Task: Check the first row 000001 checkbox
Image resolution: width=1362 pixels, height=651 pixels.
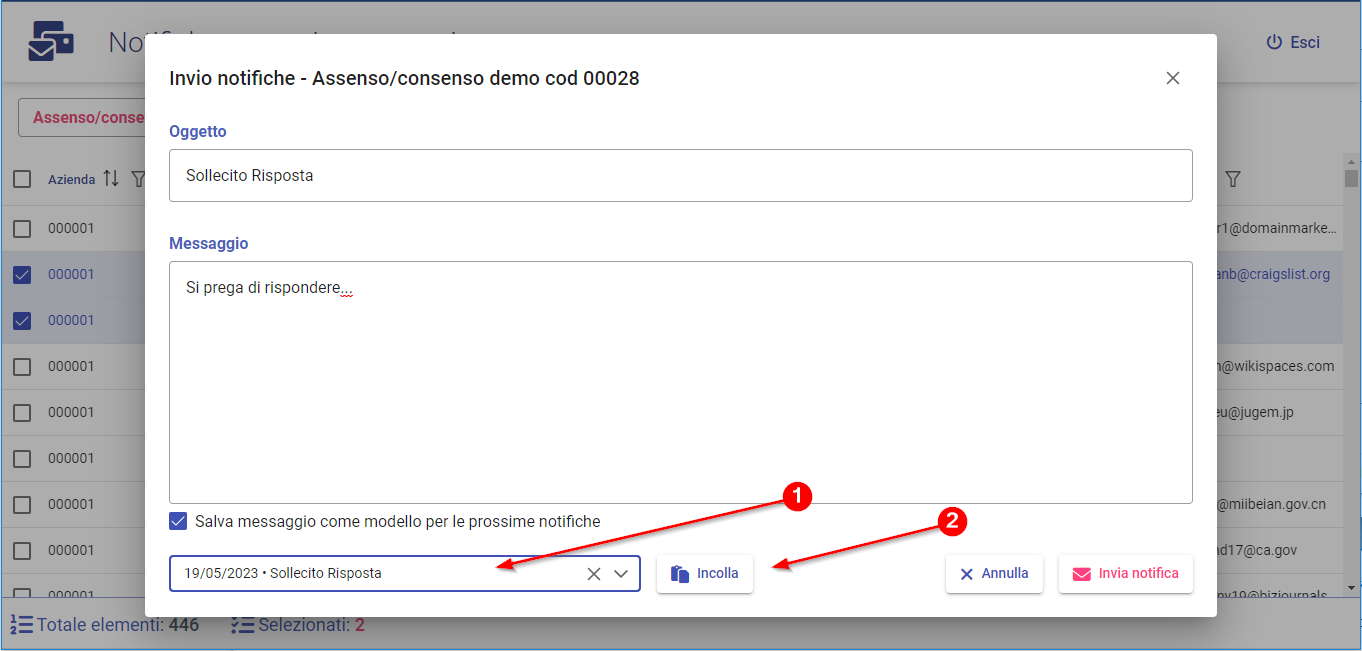Action: tap(22, 229)
